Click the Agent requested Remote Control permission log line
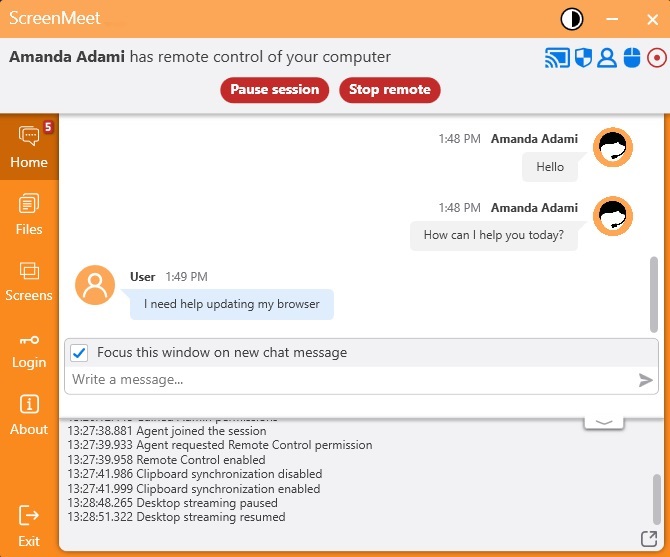Image resolution: width=670 pixels, height=557 pixels. click(220, 445)
